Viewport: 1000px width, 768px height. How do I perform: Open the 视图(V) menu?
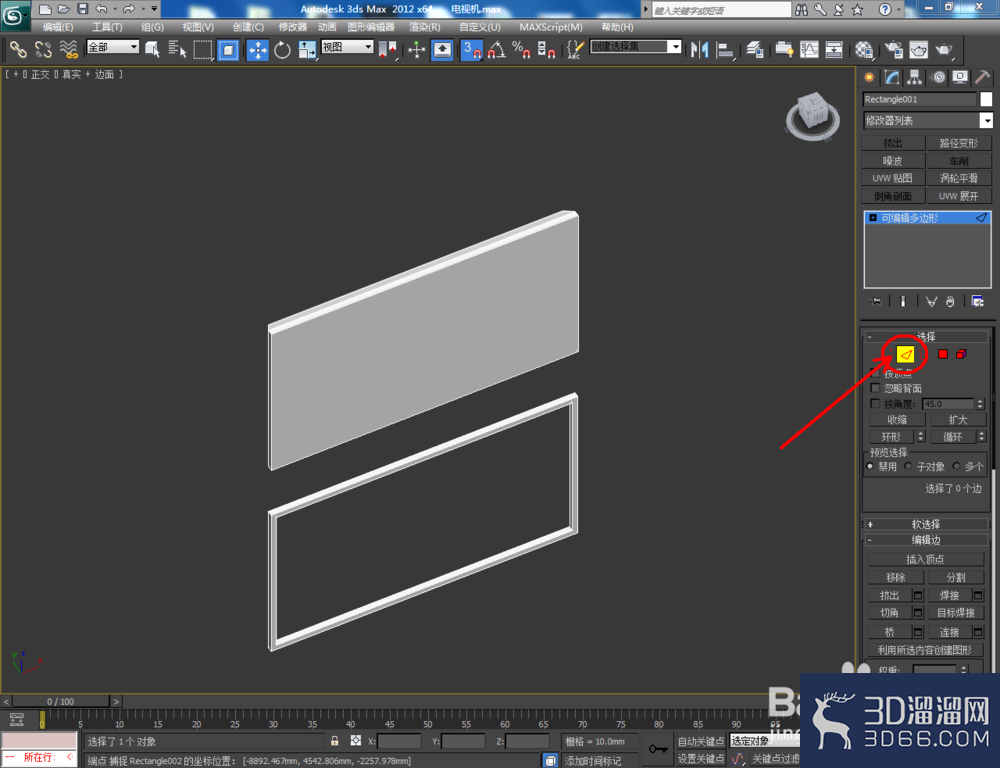[x=198, y=27]
